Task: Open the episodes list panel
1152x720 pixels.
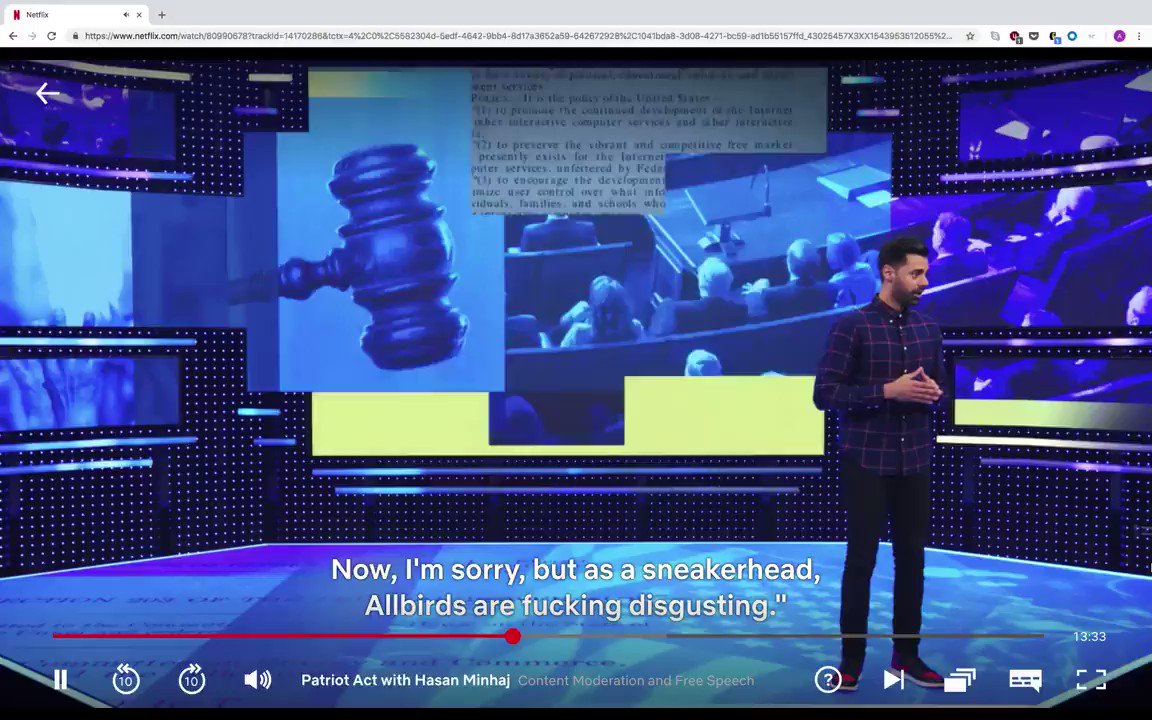Action: tap(960, 680)
